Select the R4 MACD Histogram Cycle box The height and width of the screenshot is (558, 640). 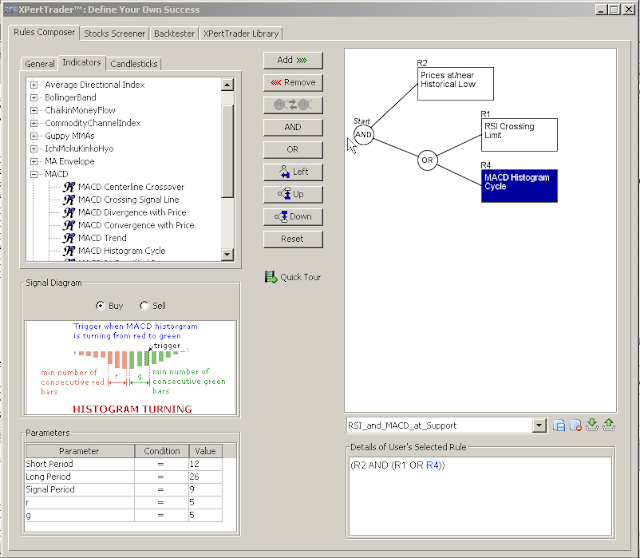519,186
